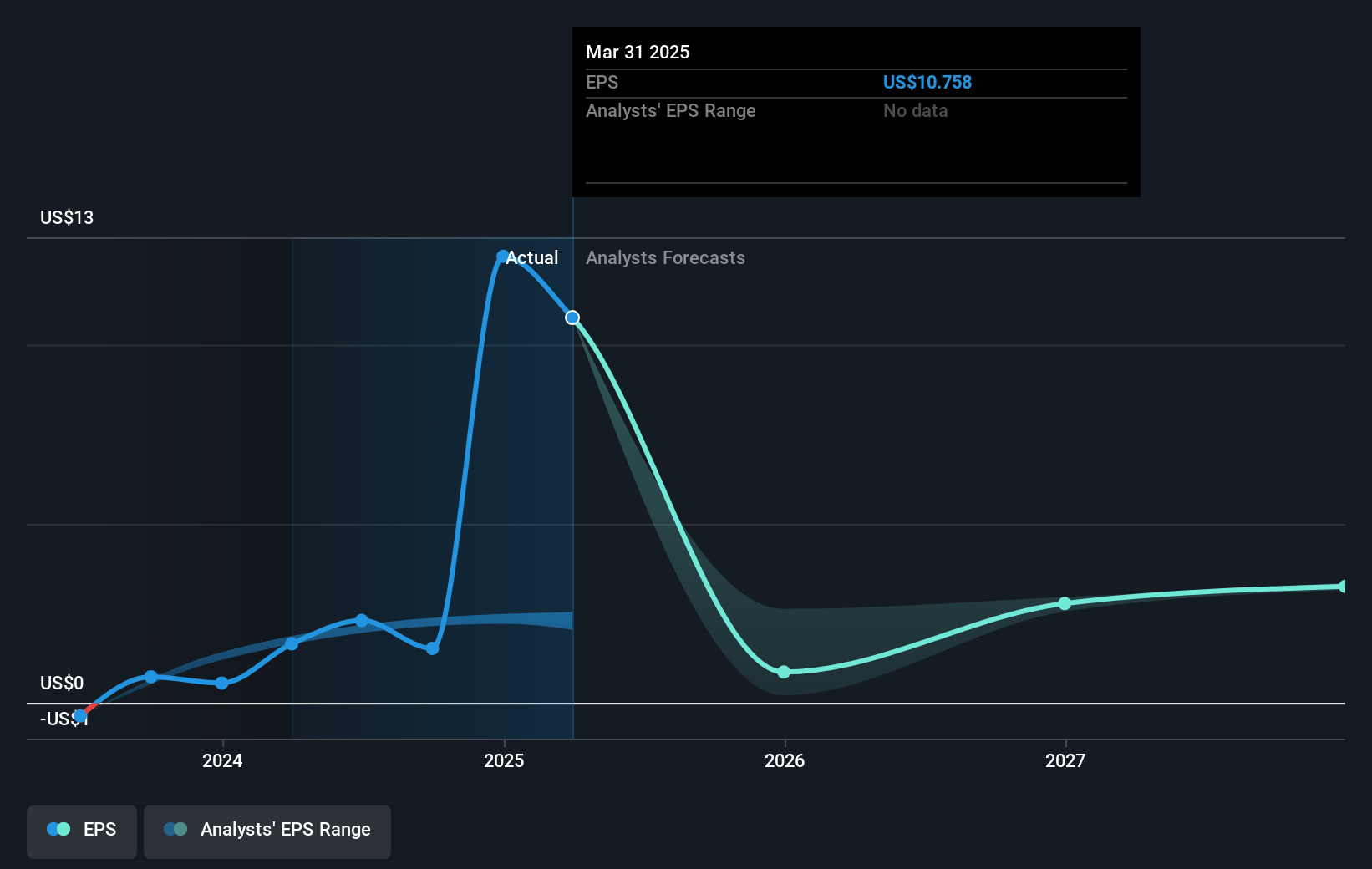This screenshot has height=869, width=1372.
Task: Select the Mar 31 2025 EPS data point
Action: point(572,318)
